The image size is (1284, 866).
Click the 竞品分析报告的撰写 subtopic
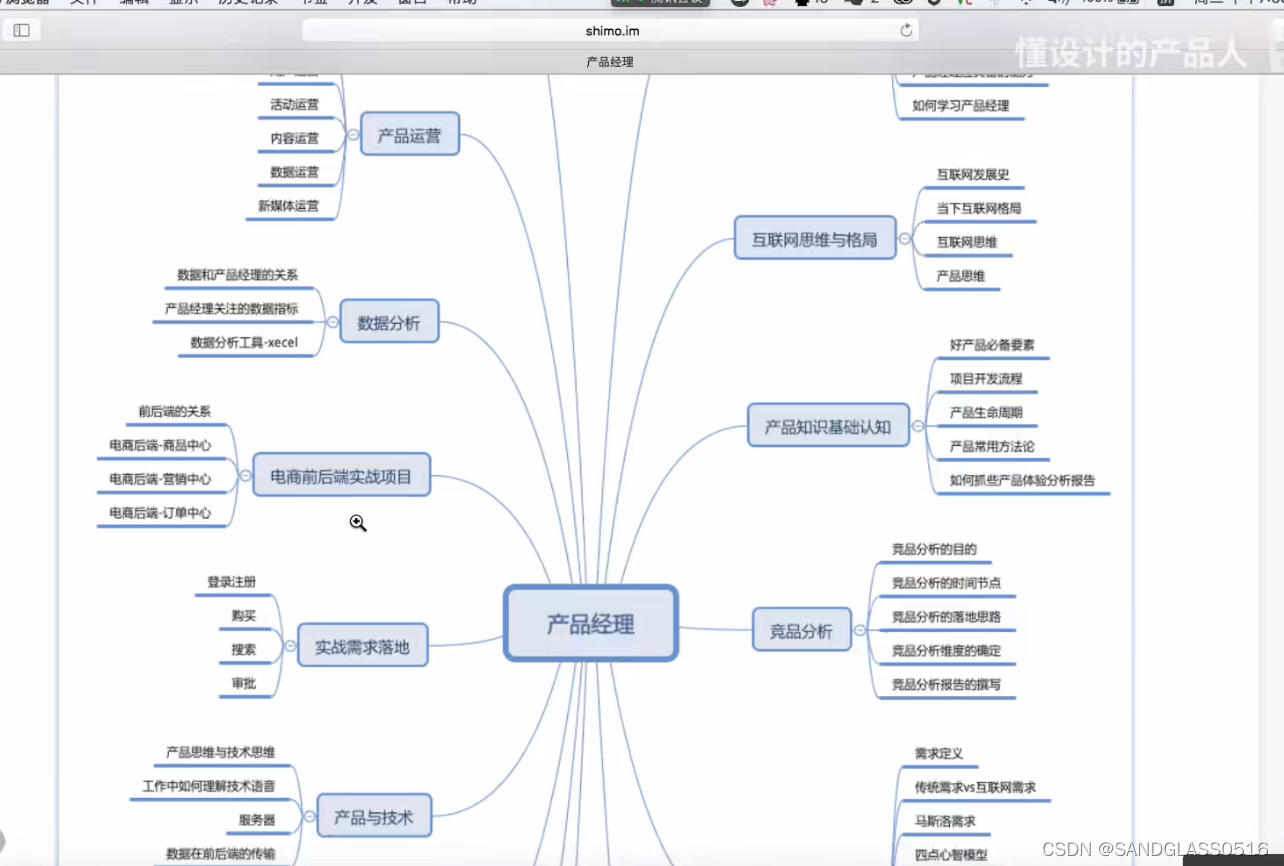(946, 685)
